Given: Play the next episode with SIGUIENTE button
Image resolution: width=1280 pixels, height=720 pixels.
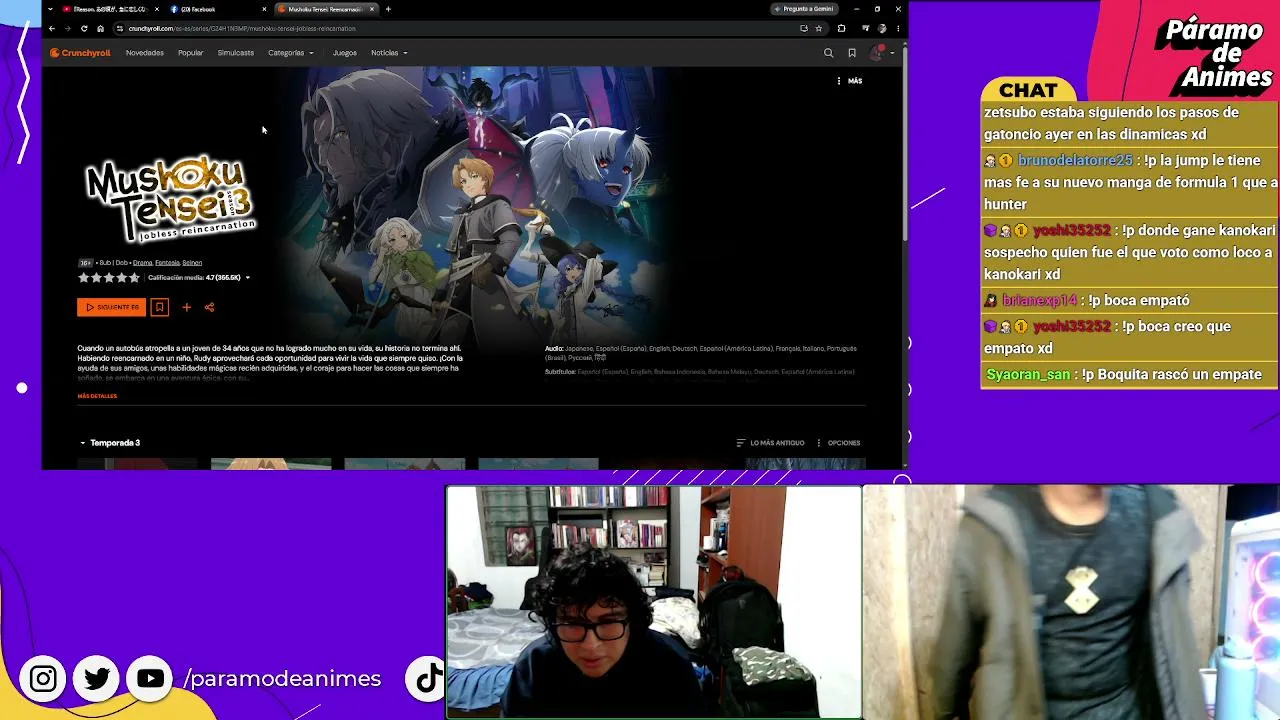Looking at the screenshot, I should [x=112, y=307].
